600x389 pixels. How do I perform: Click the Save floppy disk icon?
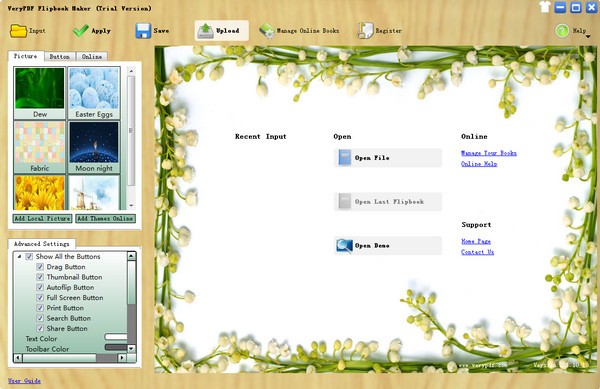point(143,31)
